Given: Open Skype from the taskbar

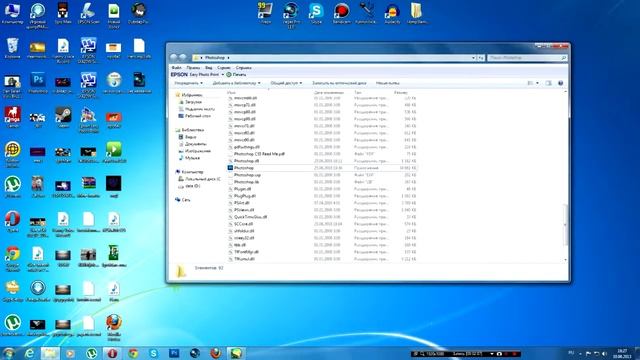Looking at the screenshot, I should [153, 353].
